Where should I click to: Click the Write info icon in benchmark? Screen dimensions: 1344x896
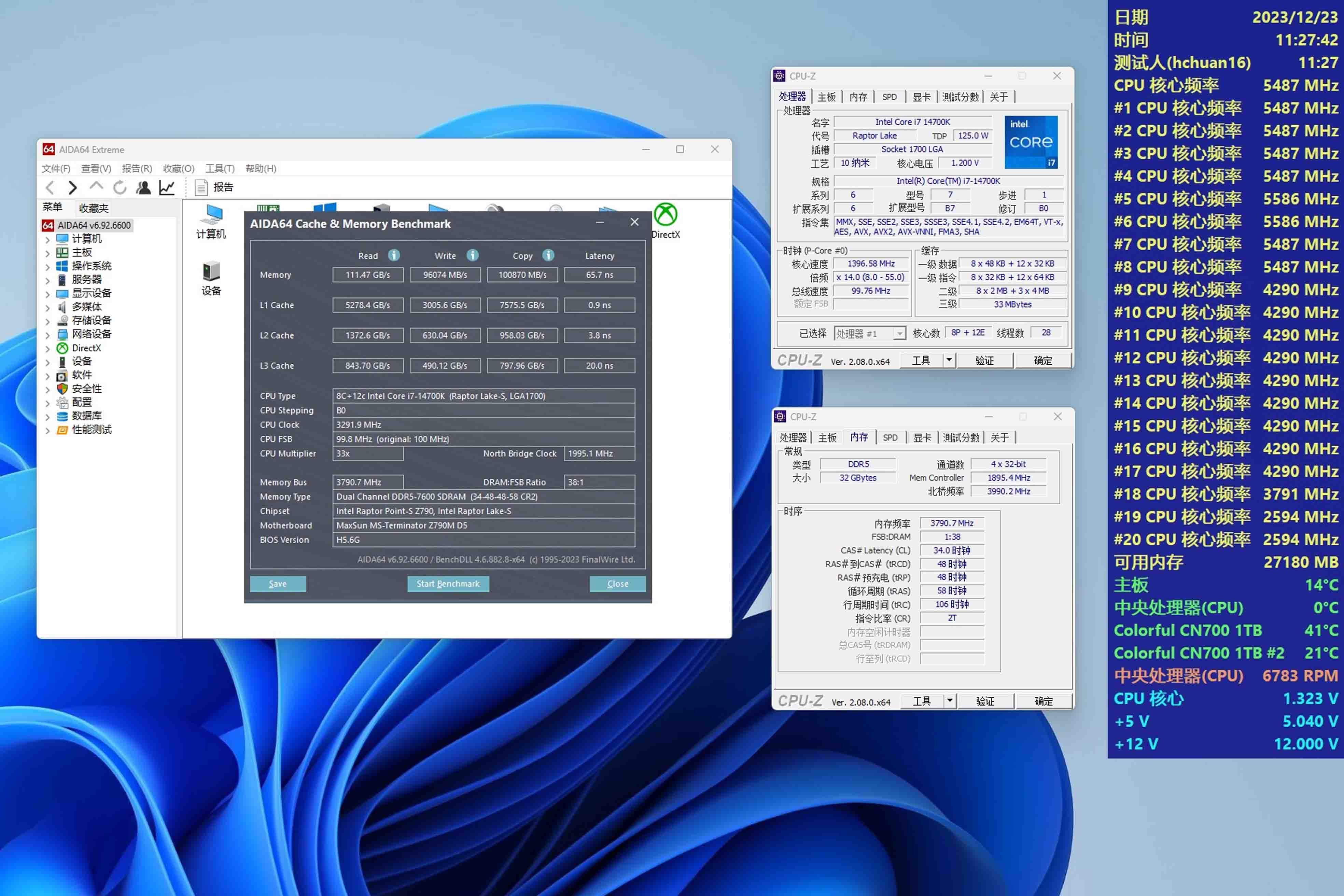[472, 255]
